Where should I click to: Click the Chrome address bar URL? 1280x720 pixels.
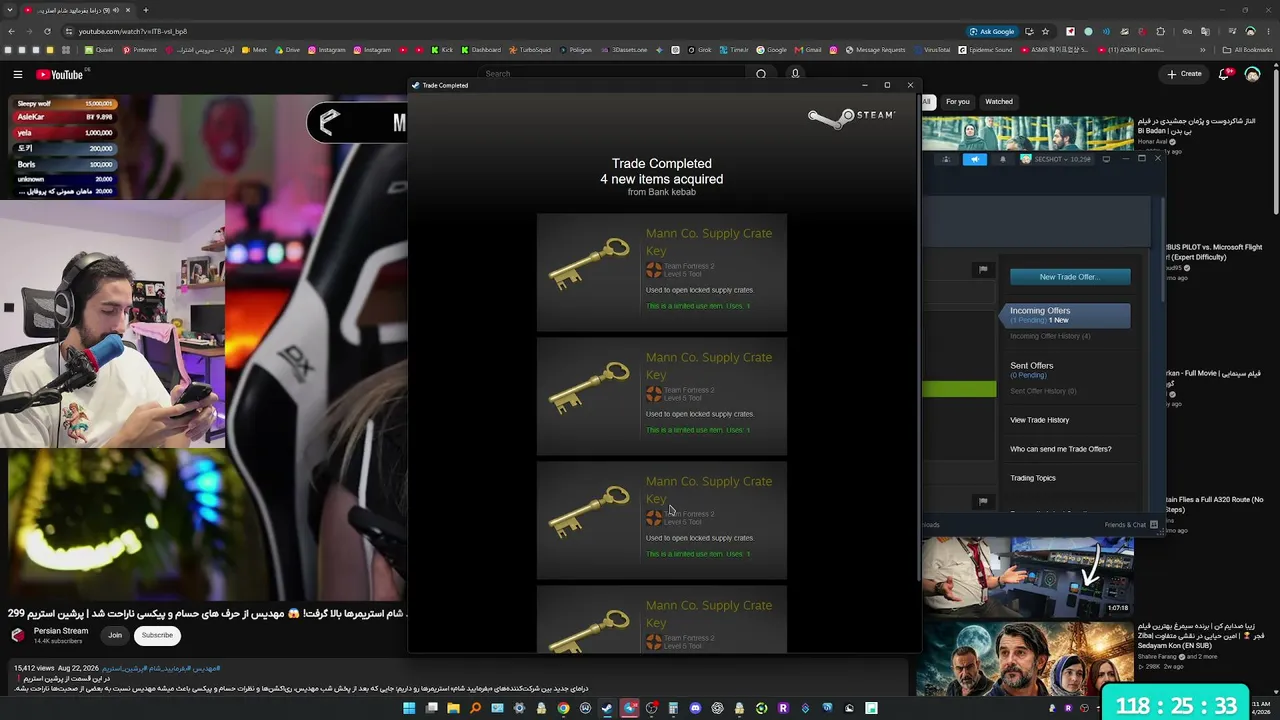point(133,32)
